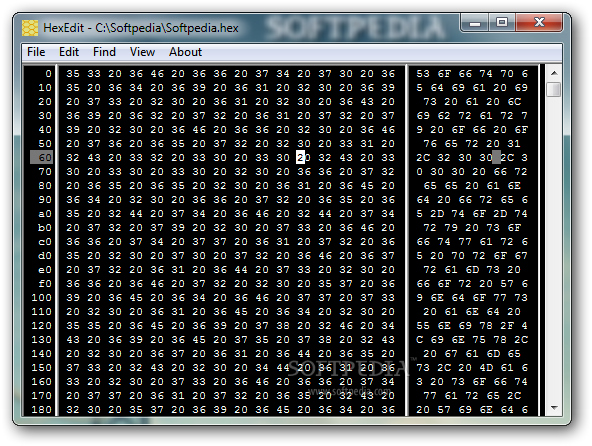Click offset label 100
The width and height of the screenshot is (592, 446).
(42, 298)
